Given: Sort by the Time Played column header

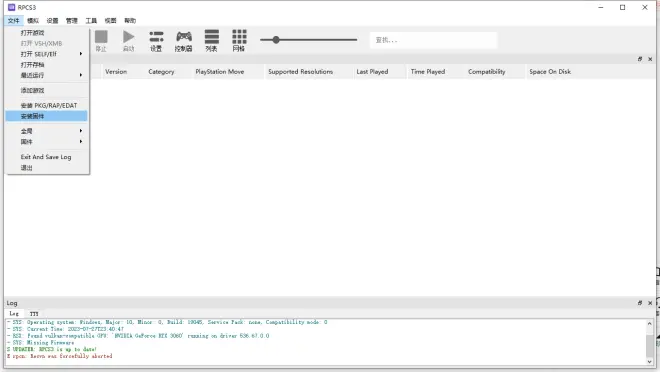Looking at the screenshot, I should click(428, 72).
